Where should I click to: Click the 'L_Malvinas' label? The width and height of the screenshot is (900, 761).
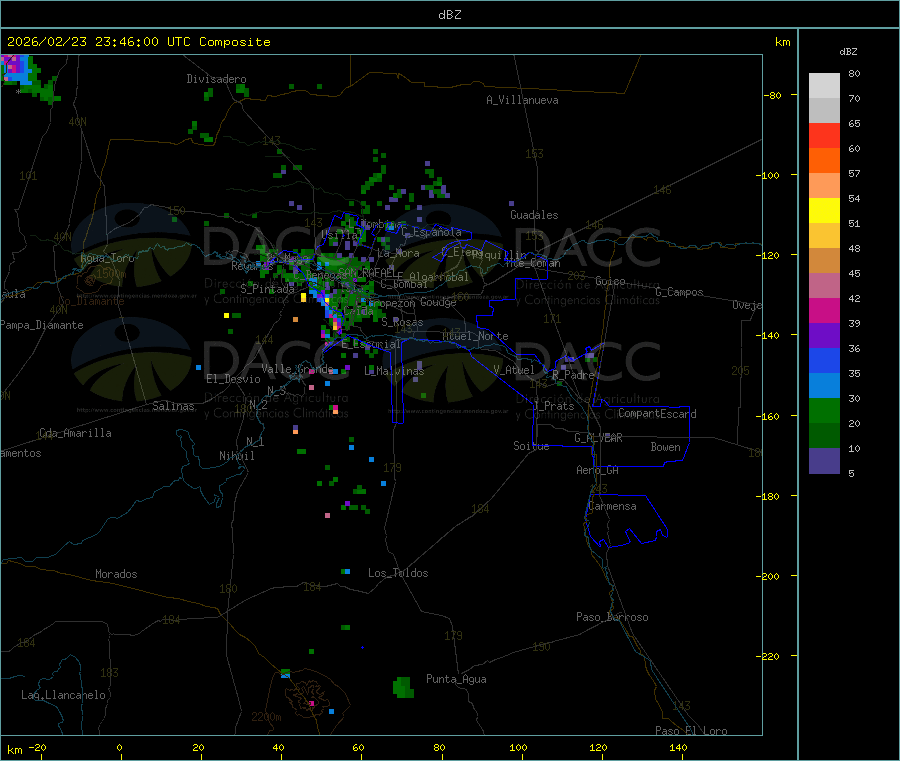point(394,371)
